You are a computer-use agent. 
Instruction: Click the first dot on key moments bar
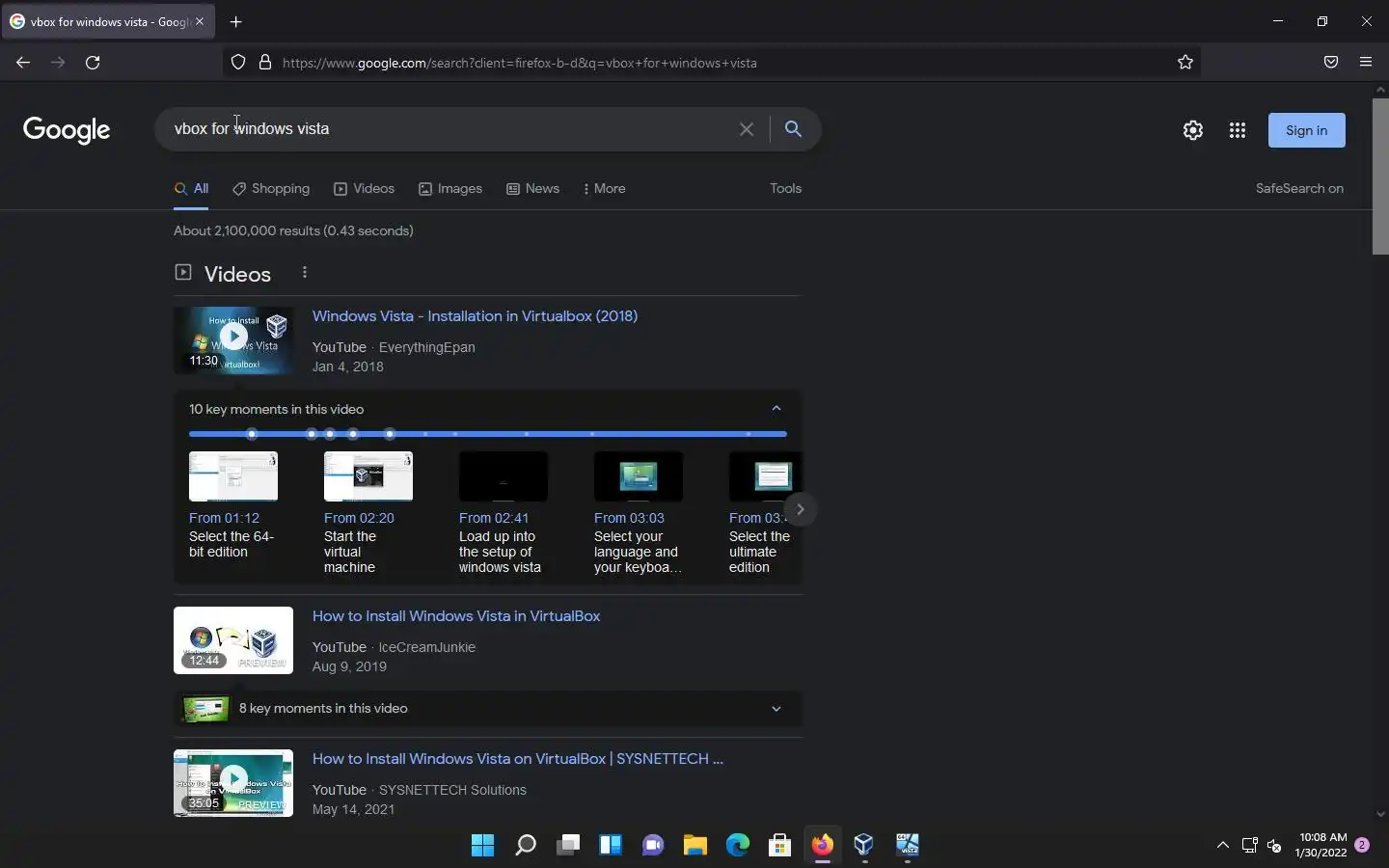(x=252, y=434)
